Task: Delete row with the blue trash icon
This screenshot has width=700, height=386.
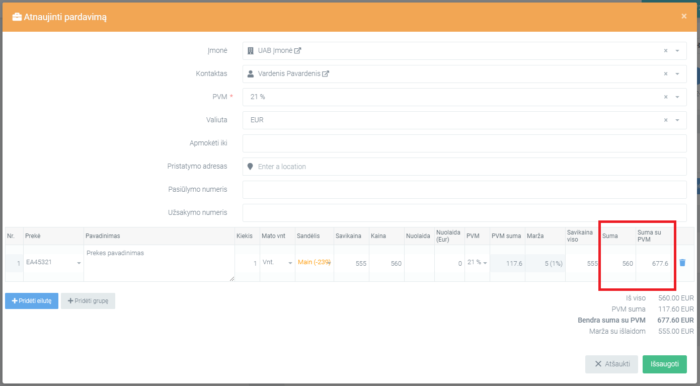Action: [x=682, y=263]
